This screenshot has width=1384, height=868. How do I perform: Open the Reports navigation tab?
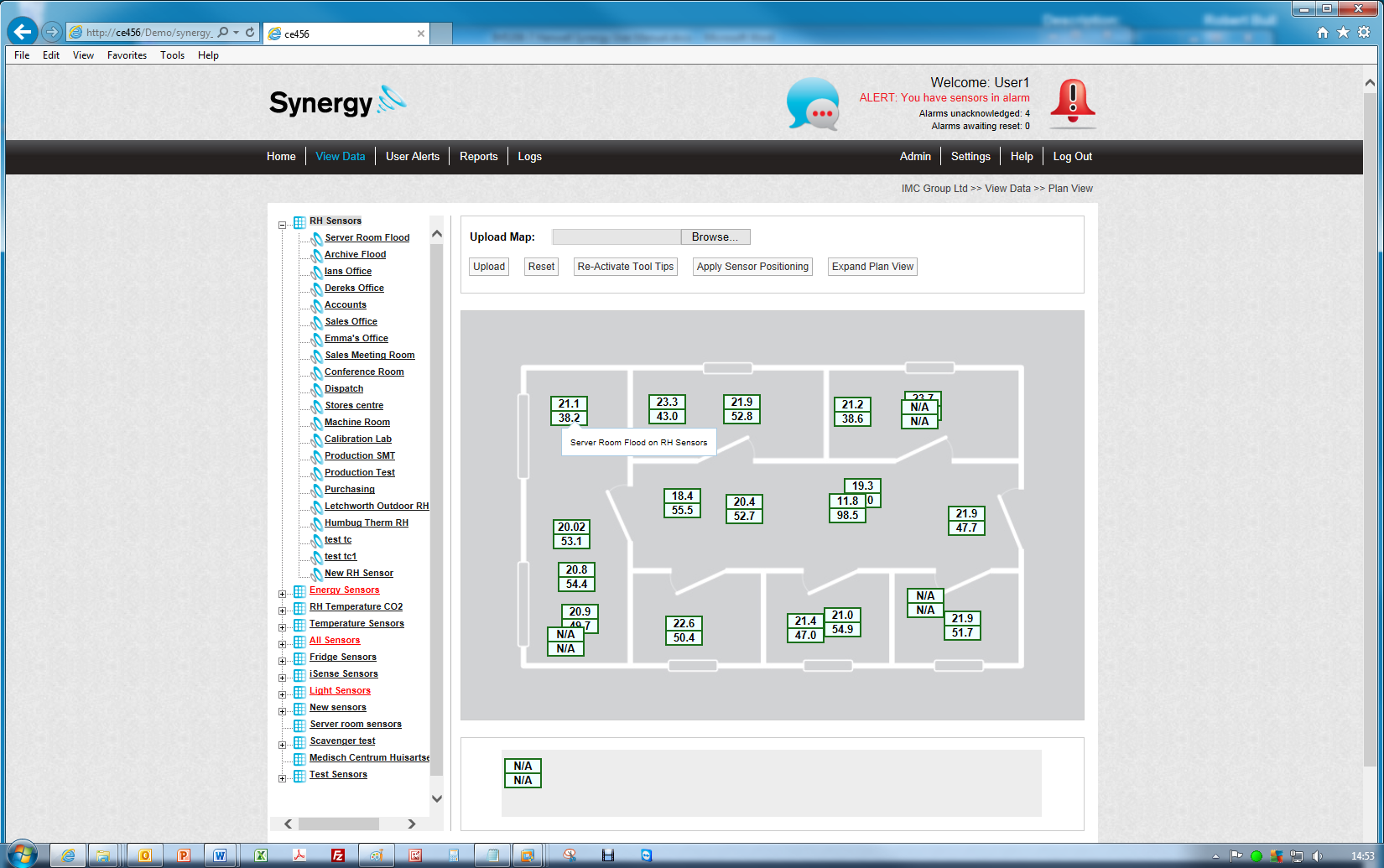coord(478,157)
